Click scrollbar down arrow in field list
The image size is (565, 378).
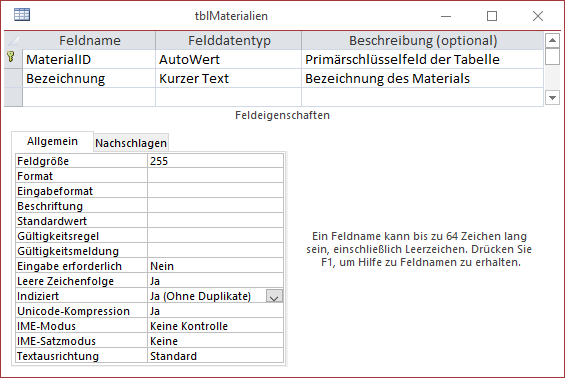[x=552, y=97]
